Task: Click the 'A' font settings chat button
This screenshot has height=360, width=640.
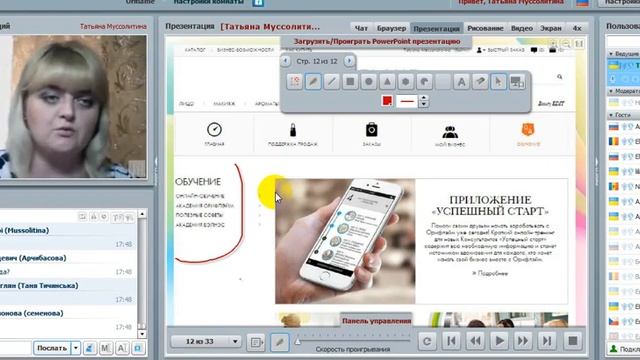Action: (122, 348)
